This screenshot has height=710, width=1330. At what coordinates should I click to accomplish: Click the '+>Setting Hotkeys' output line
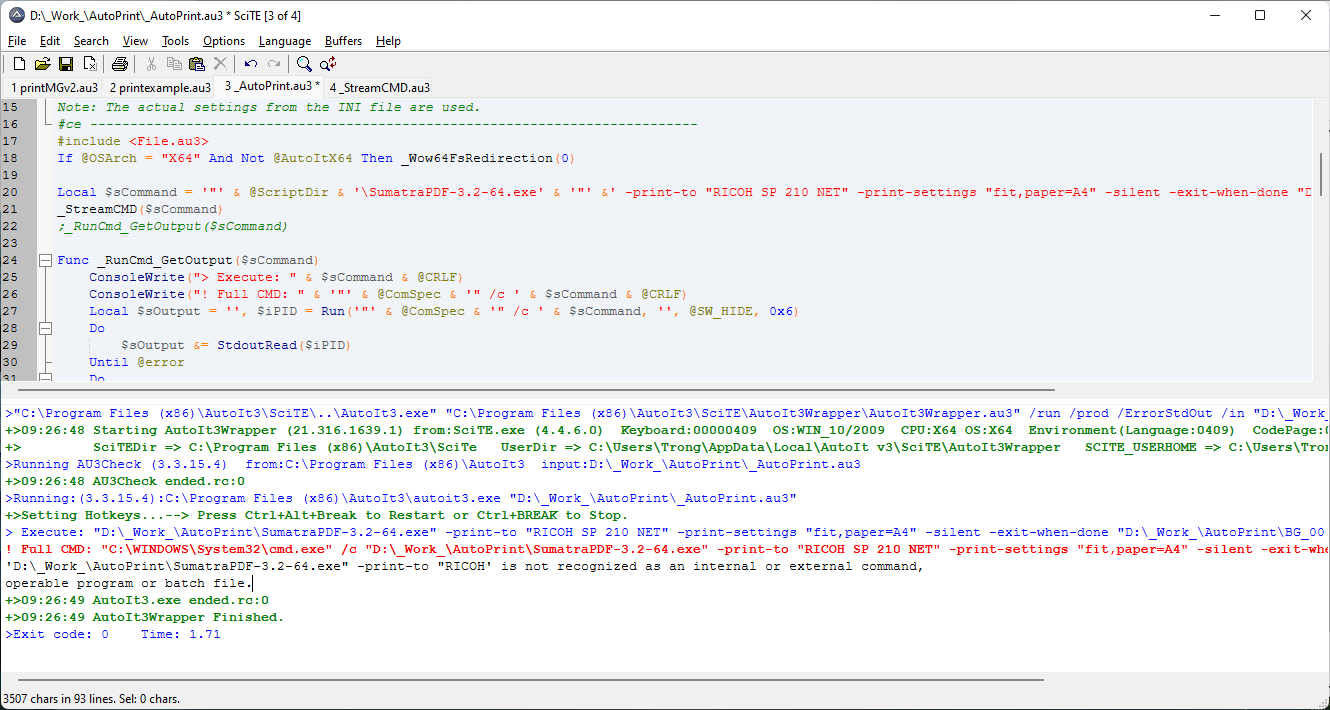tap(317, 515)
